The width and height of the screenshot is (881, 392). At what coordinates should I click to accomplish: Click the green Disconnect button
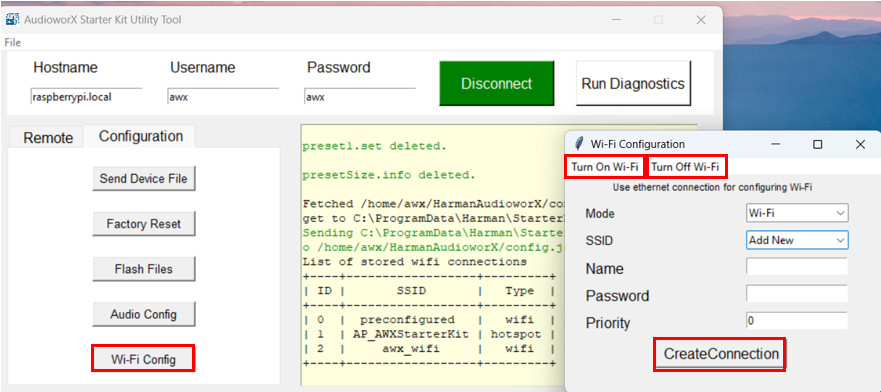[497, 84]
